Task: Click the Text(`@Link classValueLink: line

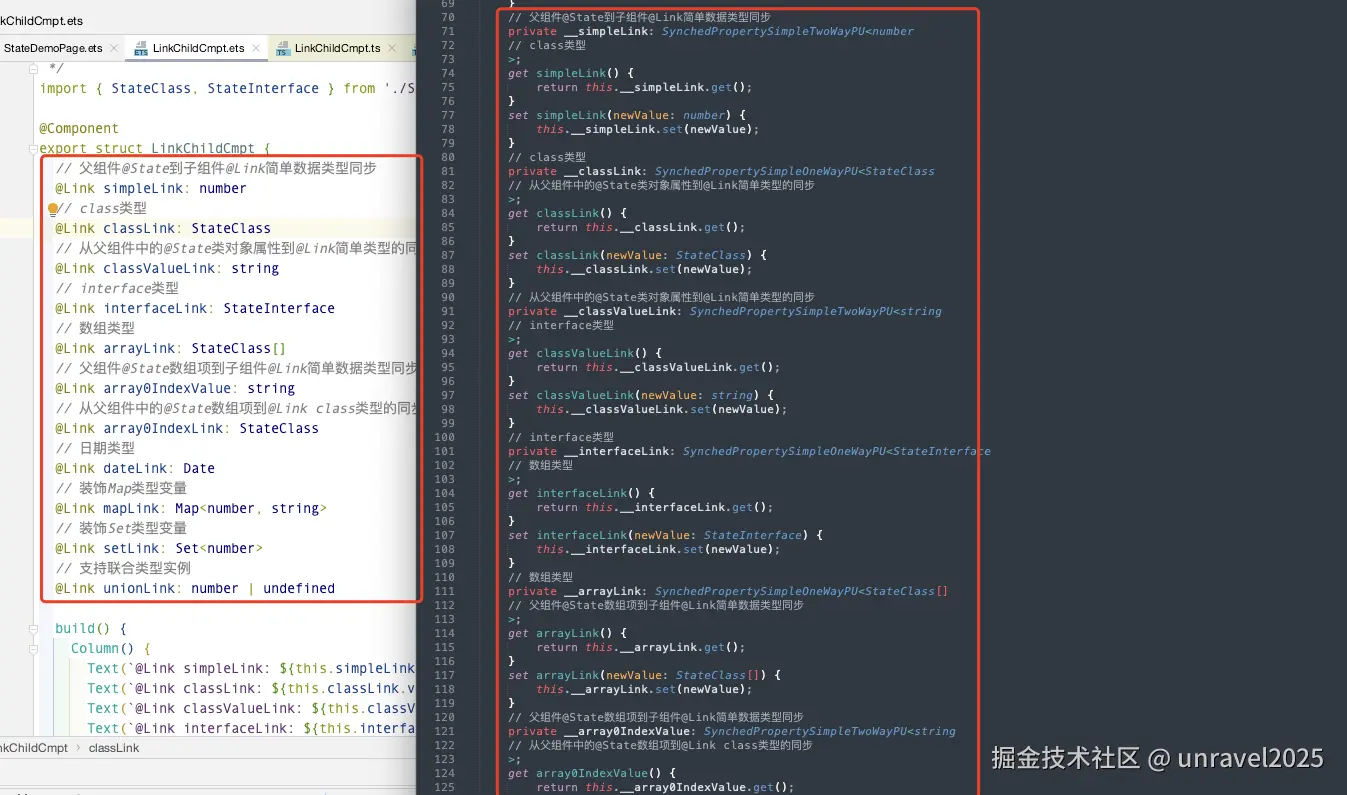Action: click(251, 708)
